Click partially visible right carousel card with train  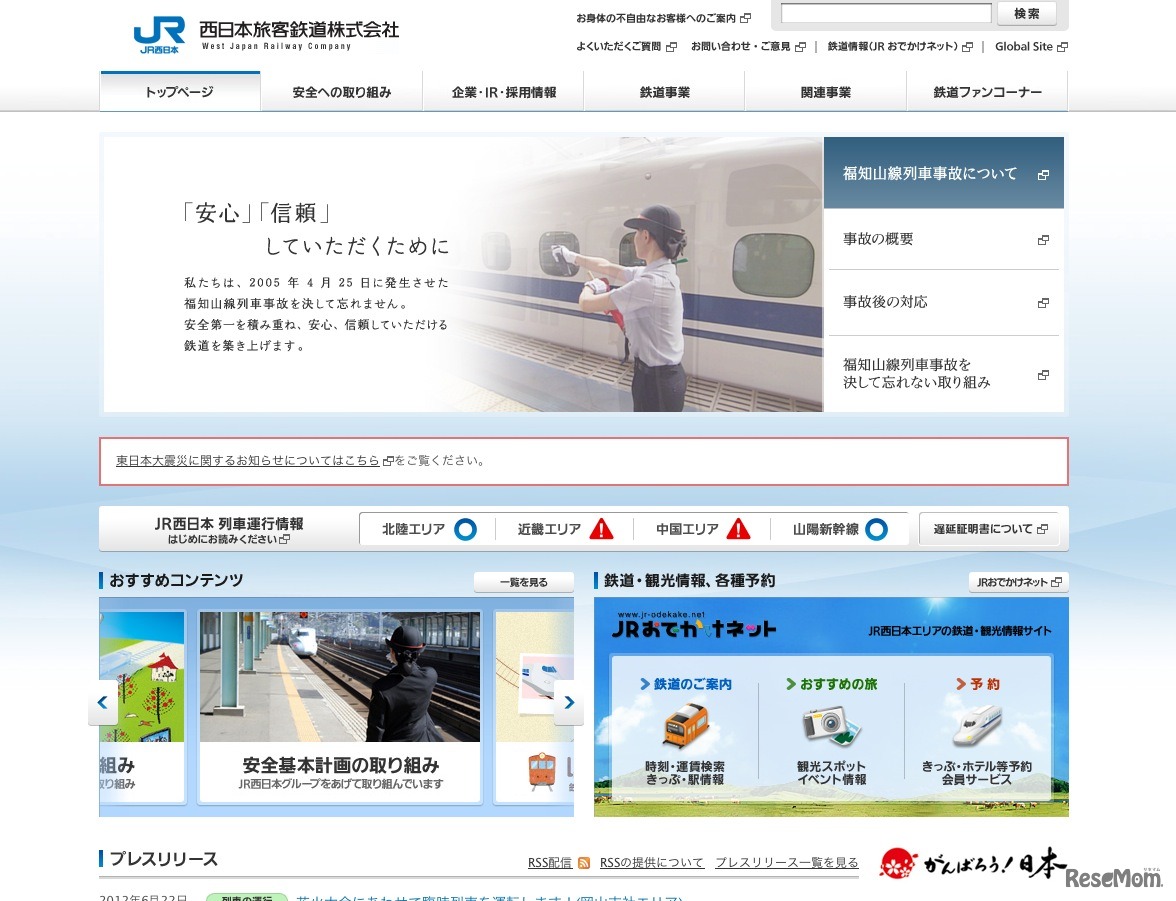tap(535, 707)
